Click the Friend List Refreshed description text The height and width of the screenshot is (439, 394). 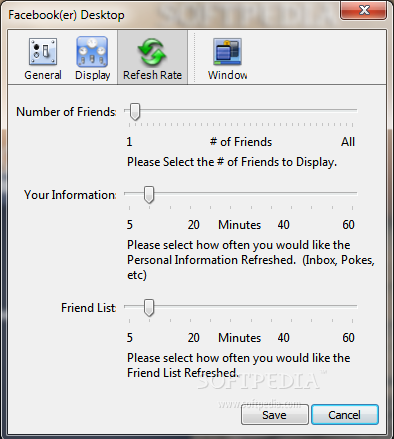(x=239, y=365)
